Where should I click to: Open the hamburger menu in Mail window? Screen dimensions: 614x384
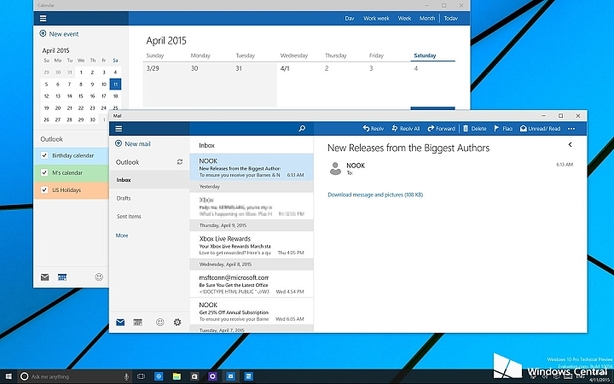tap(119, 128)
